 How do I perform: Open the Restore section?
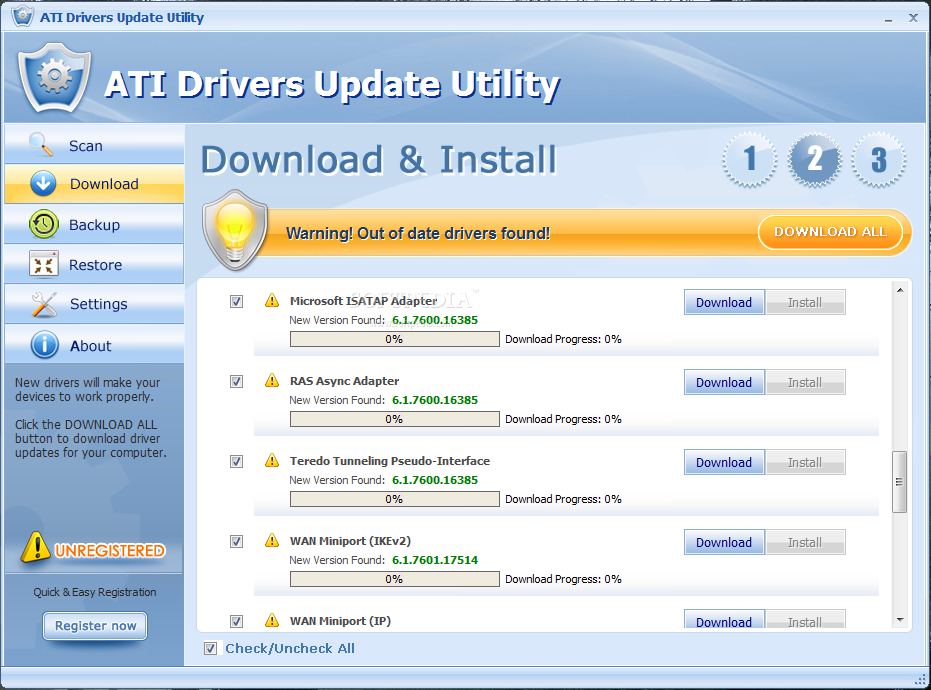pos(94,264)
